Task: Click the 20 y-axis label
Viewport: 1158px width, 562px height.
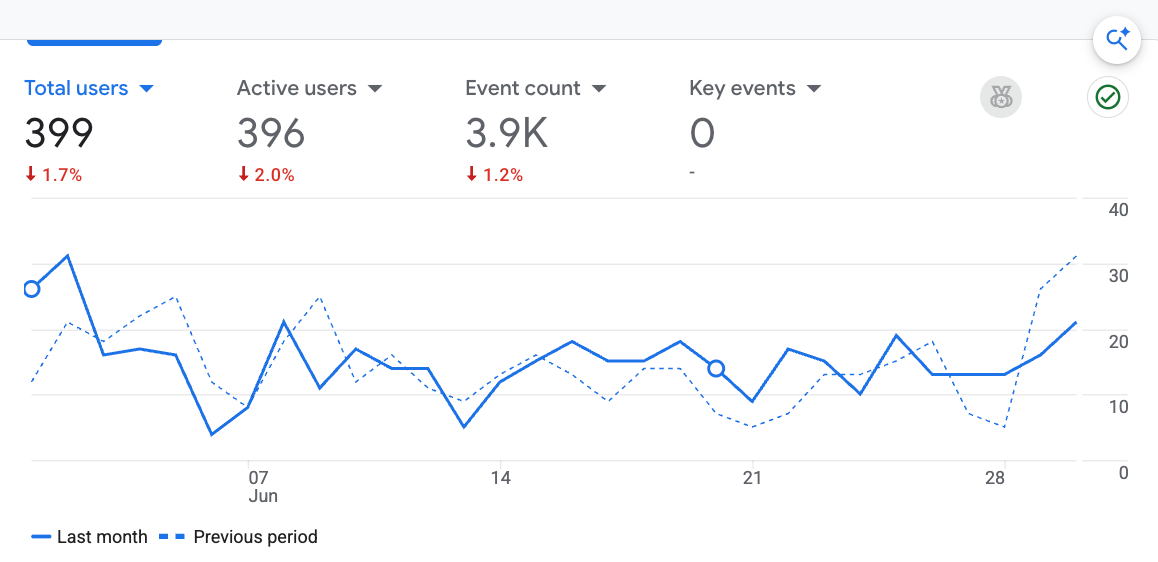Action: (1118, 341)
